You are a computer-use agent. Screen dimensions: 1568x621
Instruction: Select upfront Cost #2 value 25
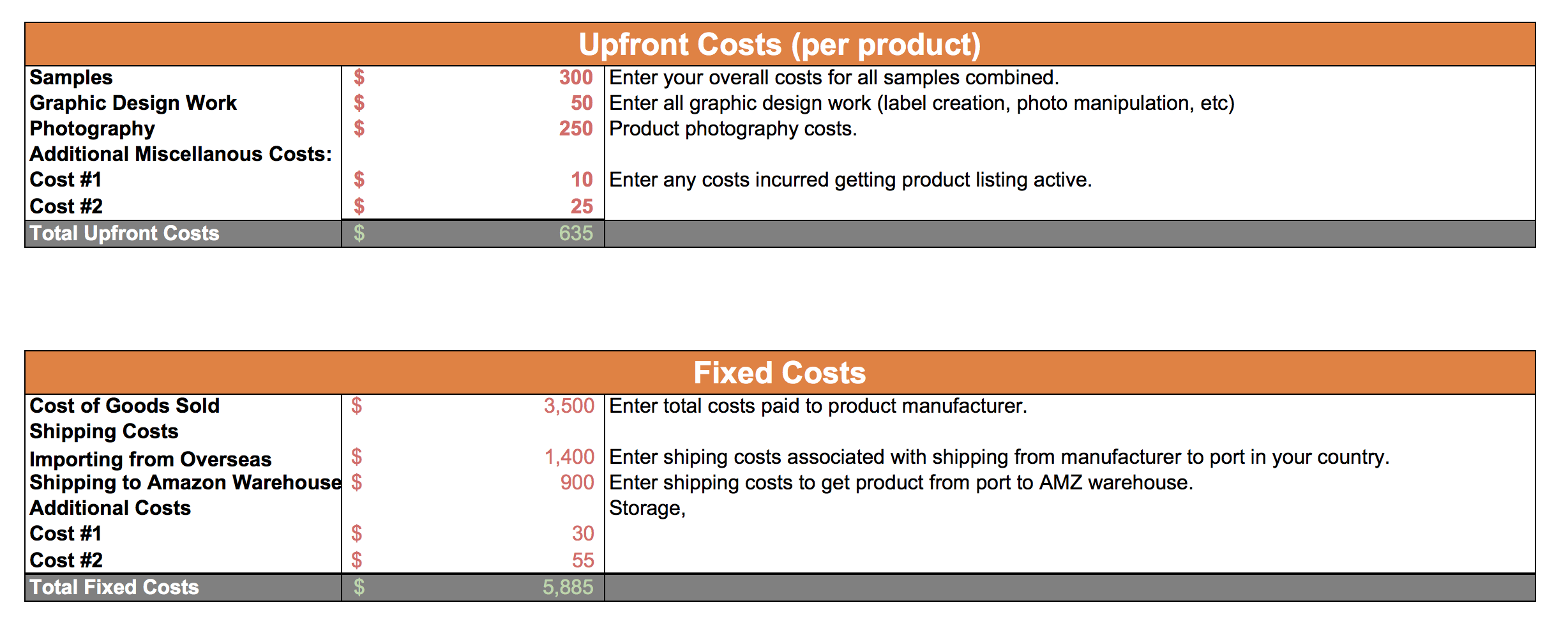point(473,206)
